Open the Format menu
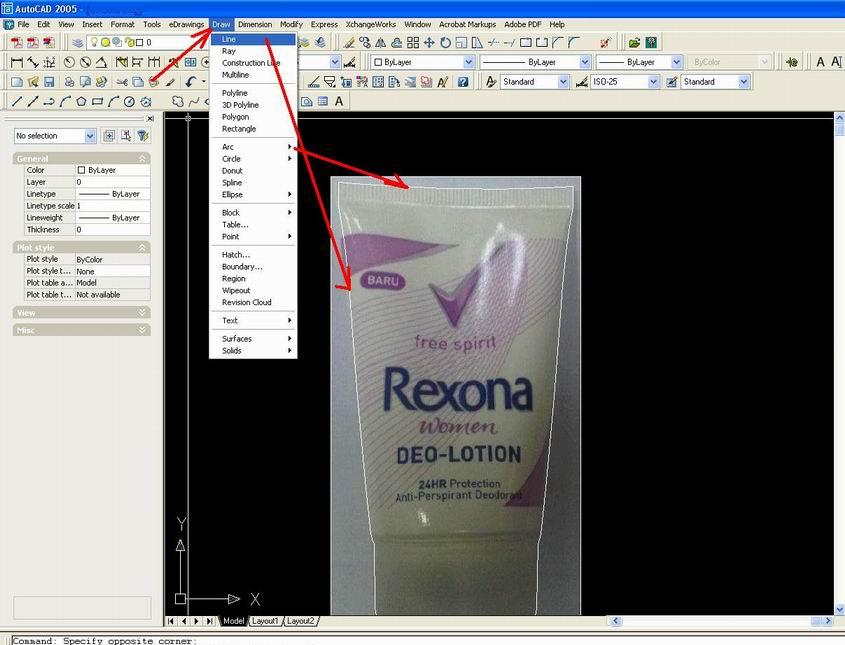The image size is (845, 645). click(122, 24)
